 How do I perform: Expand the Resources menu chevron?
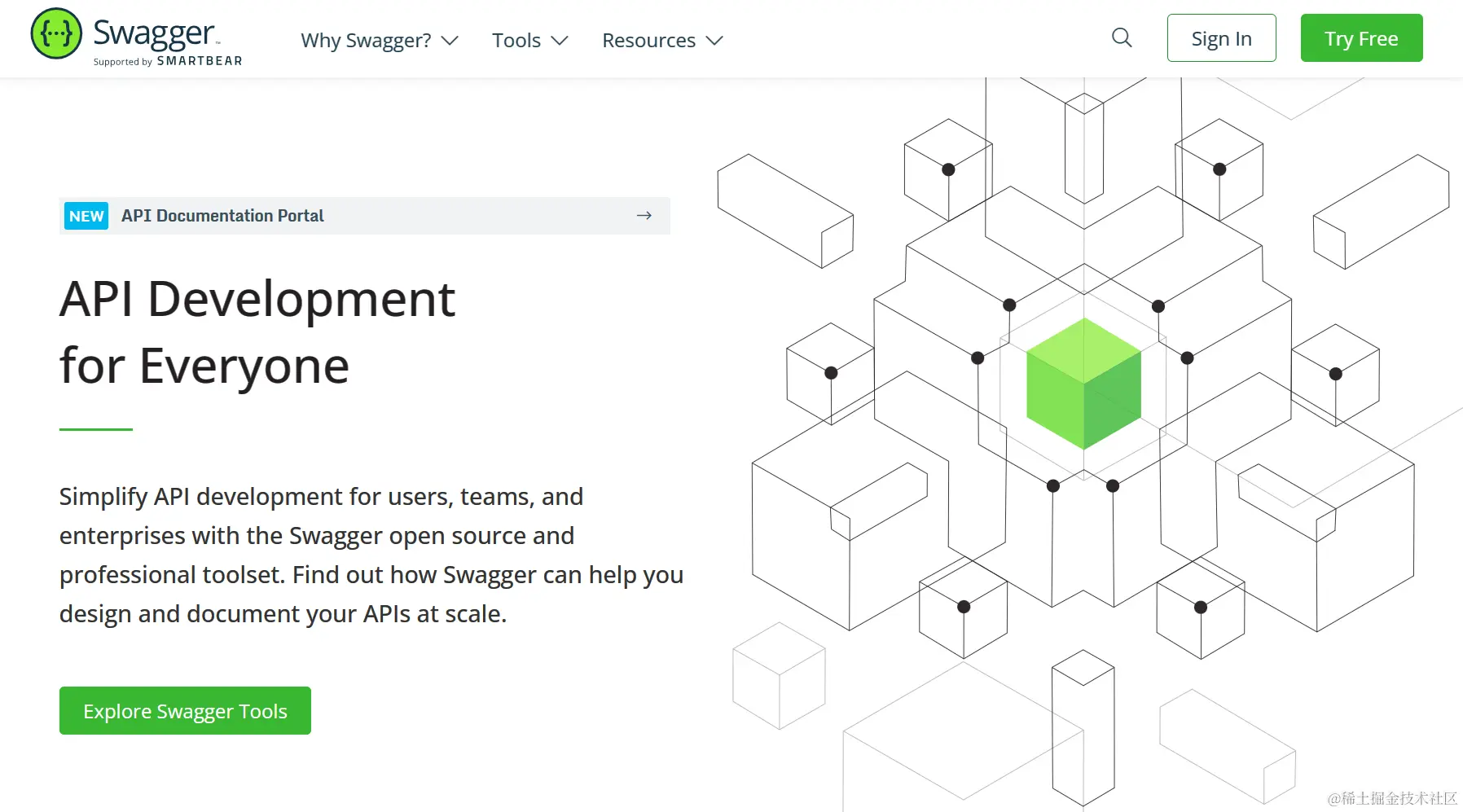click(714, 41)
